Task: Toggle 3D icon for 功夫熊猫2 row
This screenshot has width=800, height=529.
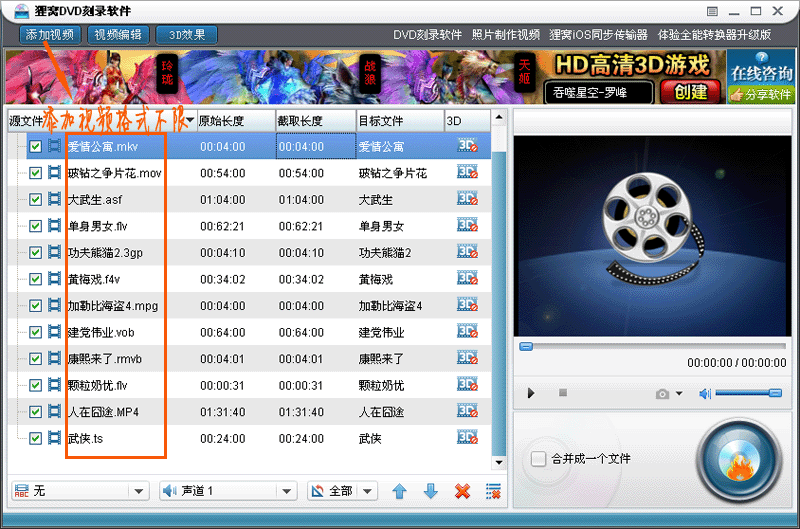Action: (467, 251)
